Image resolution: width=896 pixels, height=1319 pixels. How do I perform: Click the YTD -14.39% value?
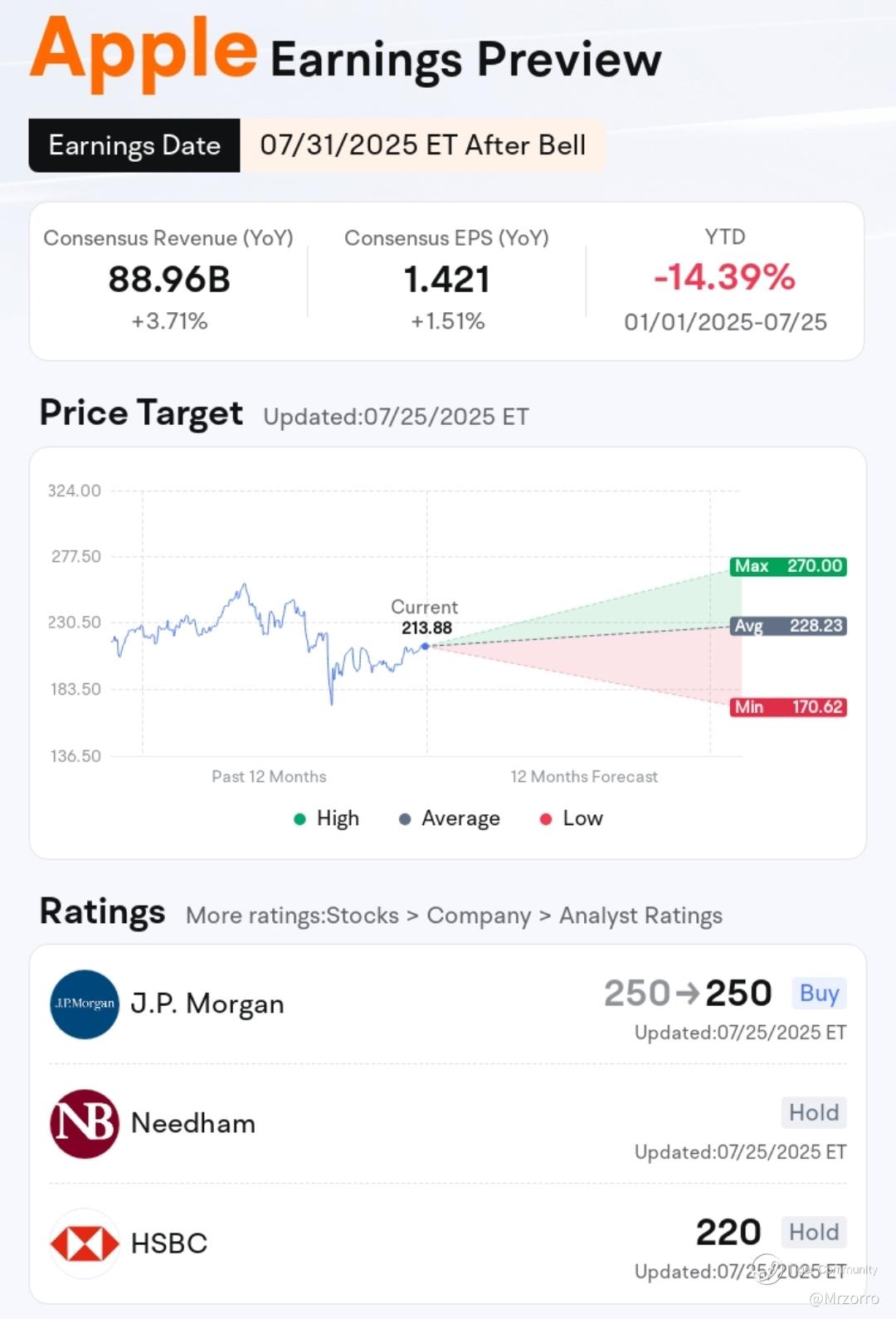click(x=724, y=277)
